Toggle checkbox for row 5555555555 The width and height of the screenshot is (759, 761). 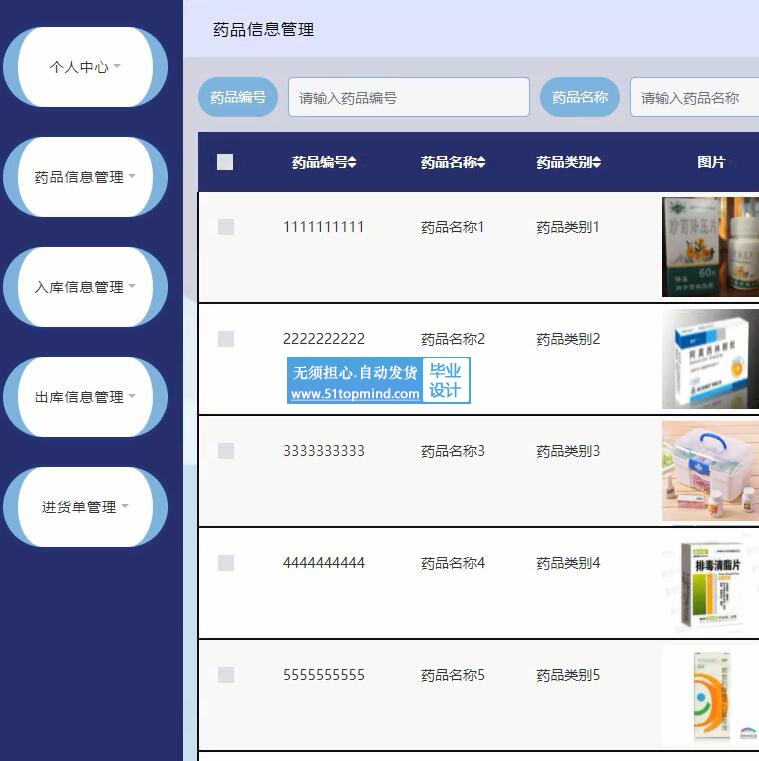tap(226, 675)
